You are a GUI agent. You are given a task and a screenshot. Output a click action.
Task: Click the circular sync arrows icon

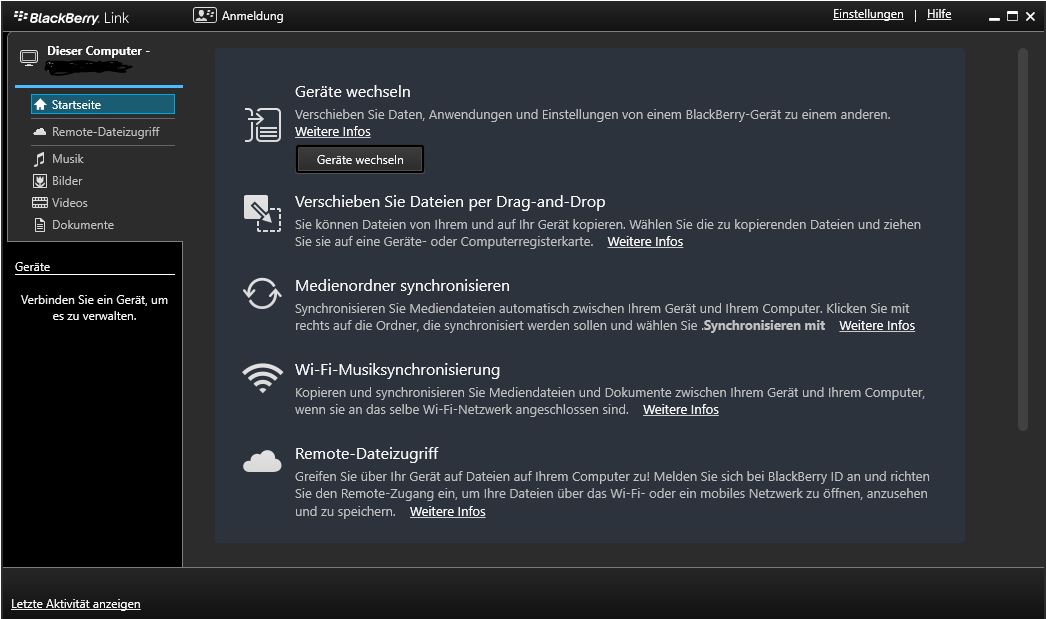click(262, 293)
